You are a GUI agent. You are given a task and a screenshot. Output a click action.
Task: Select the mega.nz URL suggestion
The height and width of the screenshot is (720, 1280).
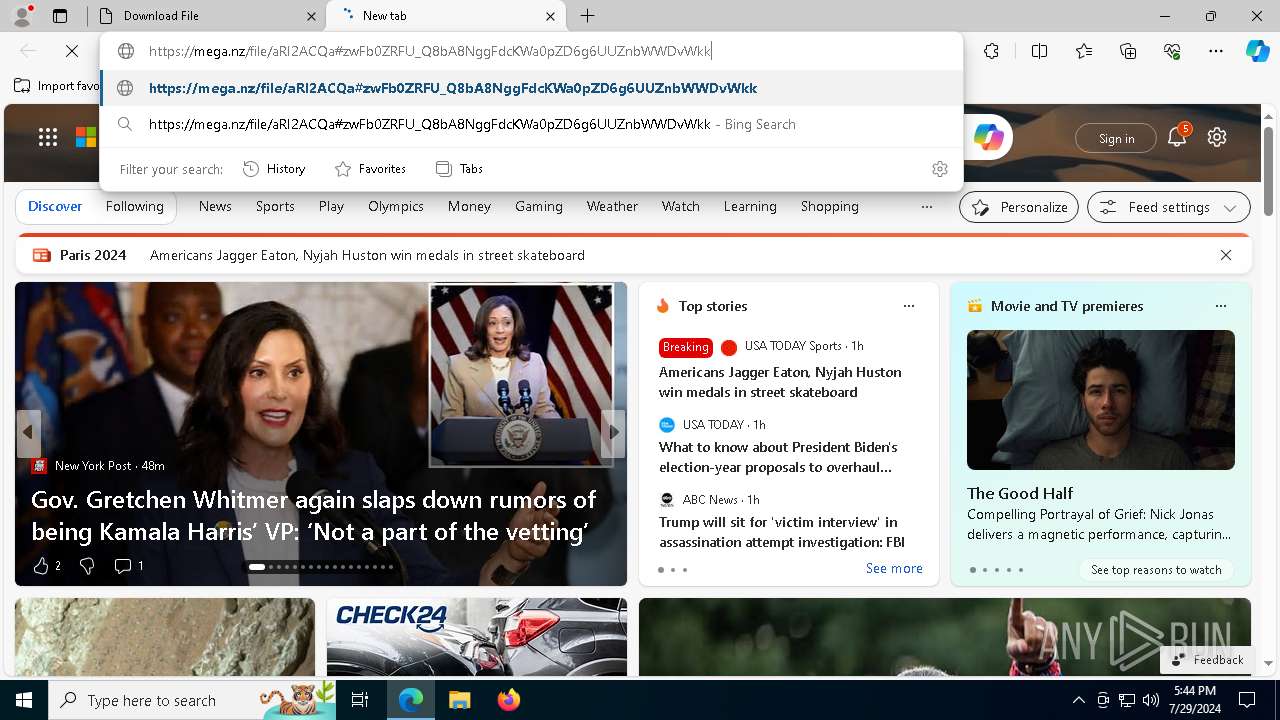click(531, 88)
